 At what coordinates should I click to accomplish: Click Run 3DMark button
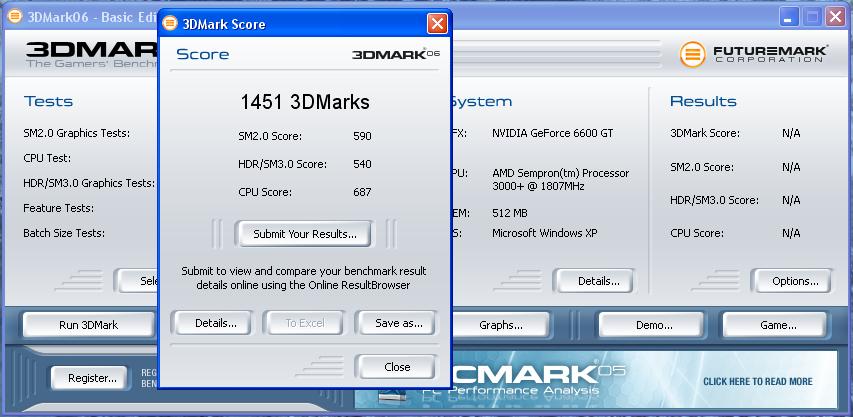click(x=89, y=325)
